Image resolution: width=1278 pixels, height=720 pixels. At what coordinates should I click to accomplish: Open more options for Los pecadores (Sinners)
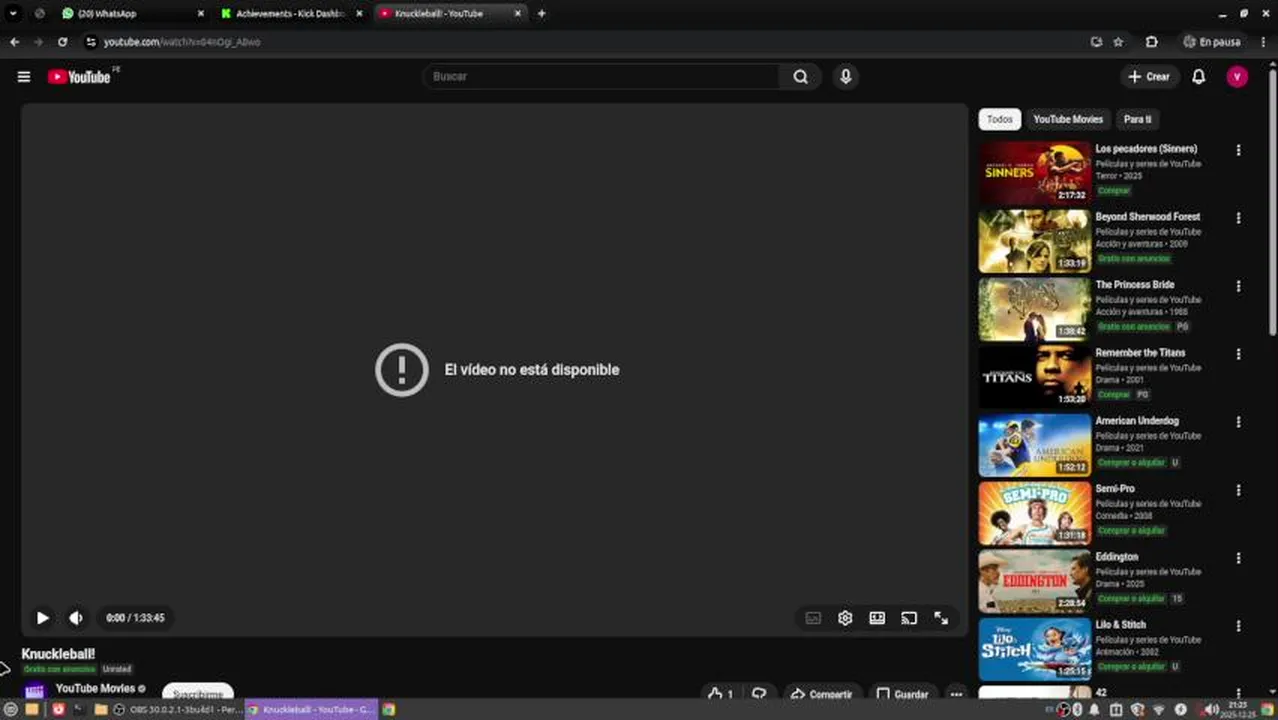(1238, 150)
